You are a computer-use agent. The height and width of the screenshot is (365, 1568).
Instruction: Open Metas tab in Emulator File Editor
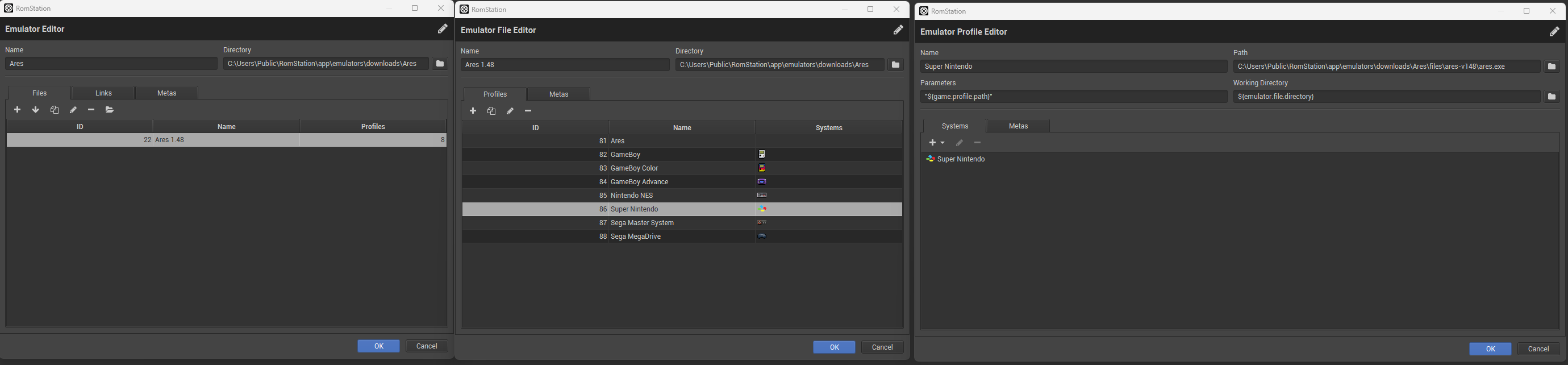point(559,94)
